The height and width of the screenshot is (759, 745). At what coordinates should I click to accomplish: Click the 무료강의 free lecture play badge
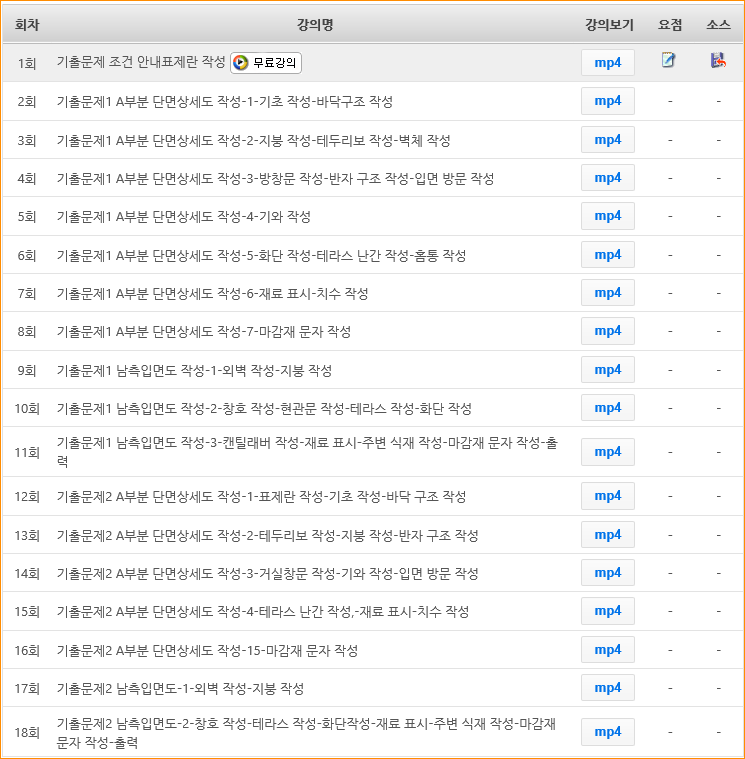click(x=266, y=63)
